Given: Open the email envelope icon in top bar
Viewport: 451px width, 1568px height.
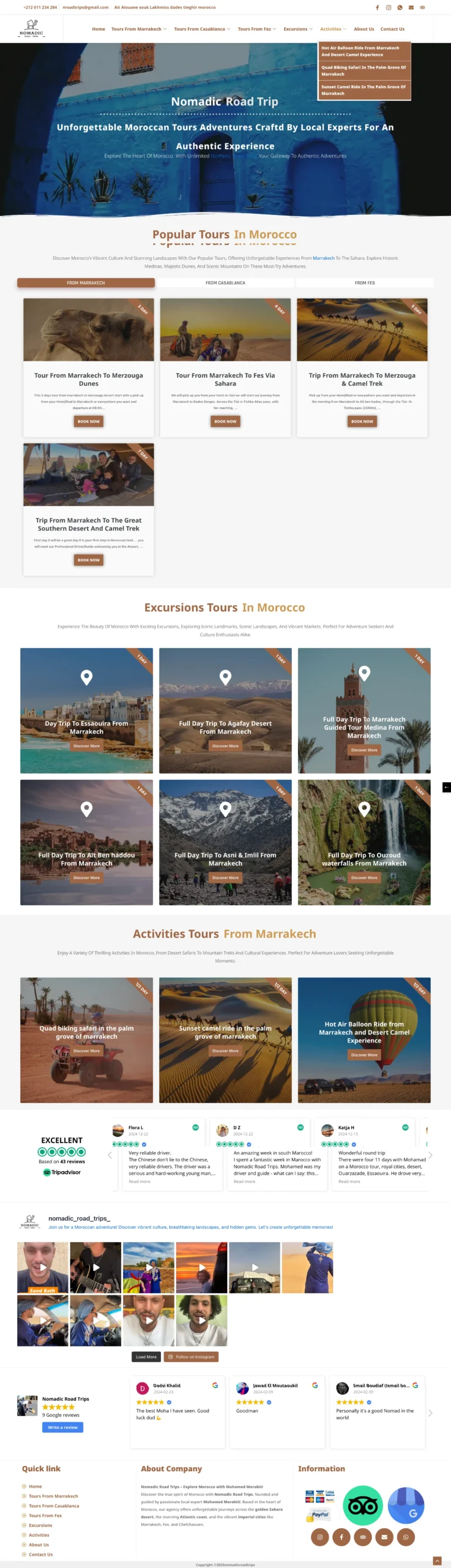Looking at the screenshot, I should pos(411,7).
